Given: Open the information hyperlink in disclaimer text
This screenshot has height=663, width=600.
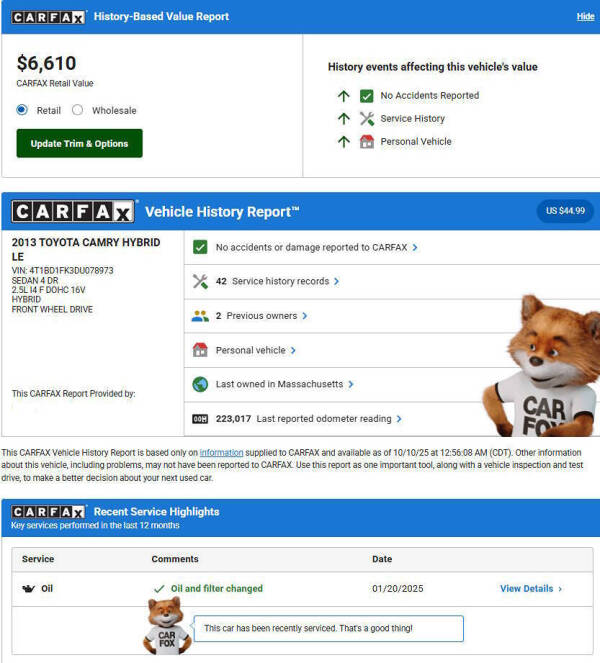Looking at the screenshot, I should pos(221,452).
